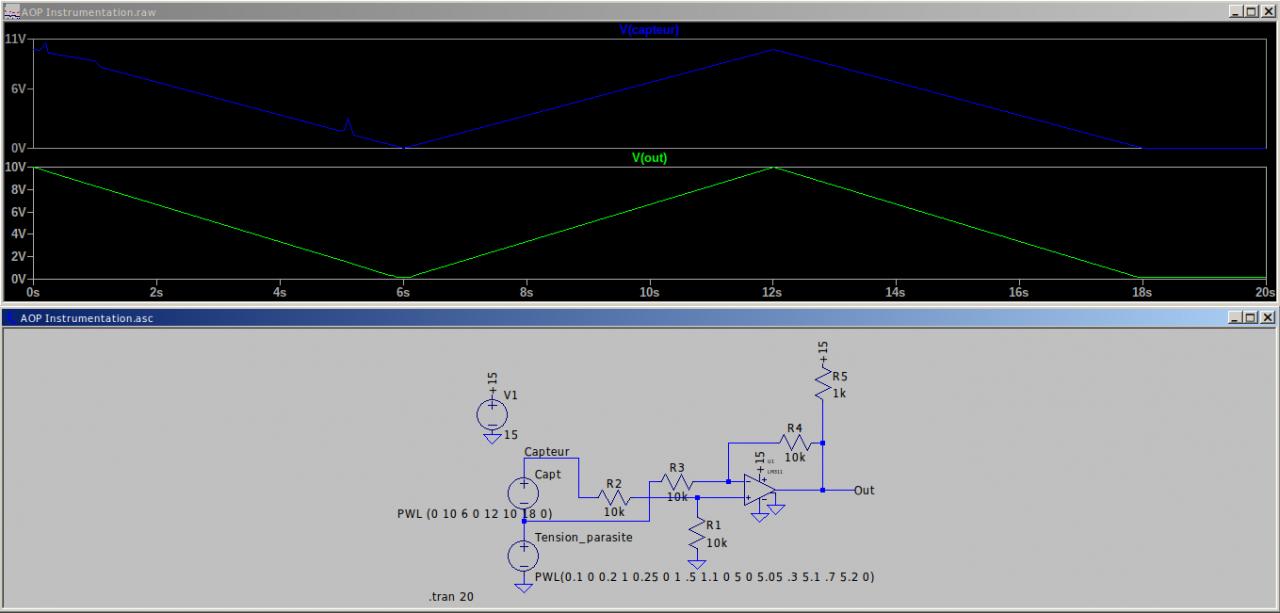Click the 10k value of R4
This screenshot has height=613, width=1280.
click(795, 457)
